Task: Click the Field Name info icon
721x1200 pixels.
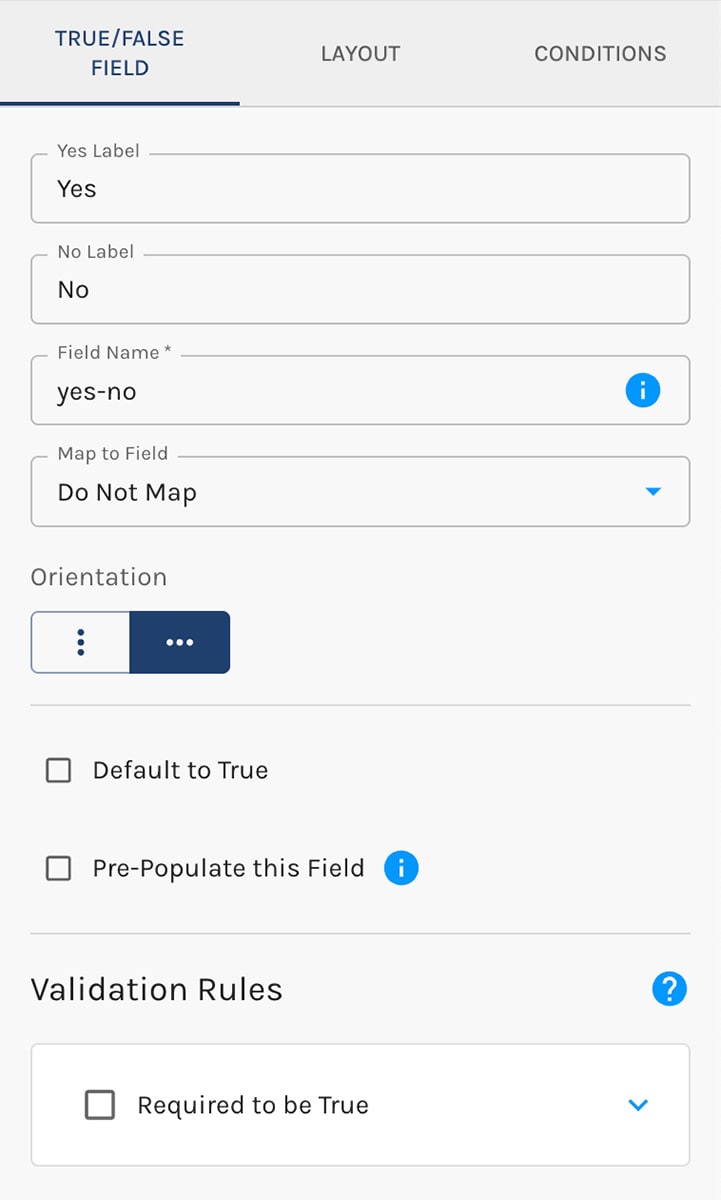Action: click(642, 390)
